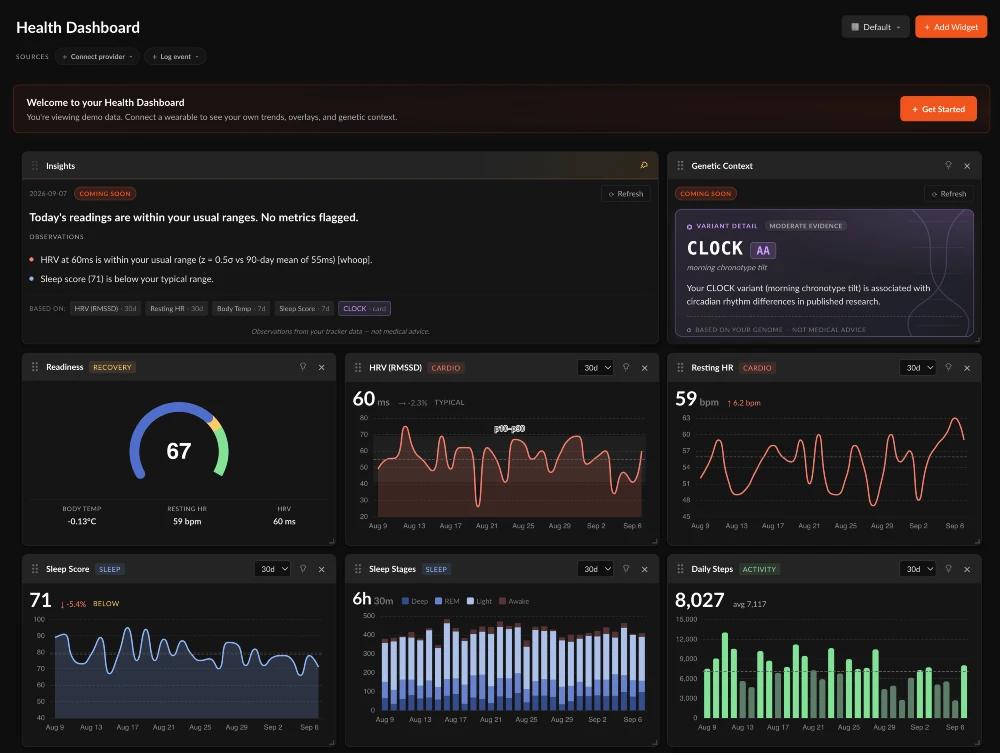Grab the Genetic Context drag handle
The height and width of the screenshot is (753, 1000).
click(x=680, y=166)
